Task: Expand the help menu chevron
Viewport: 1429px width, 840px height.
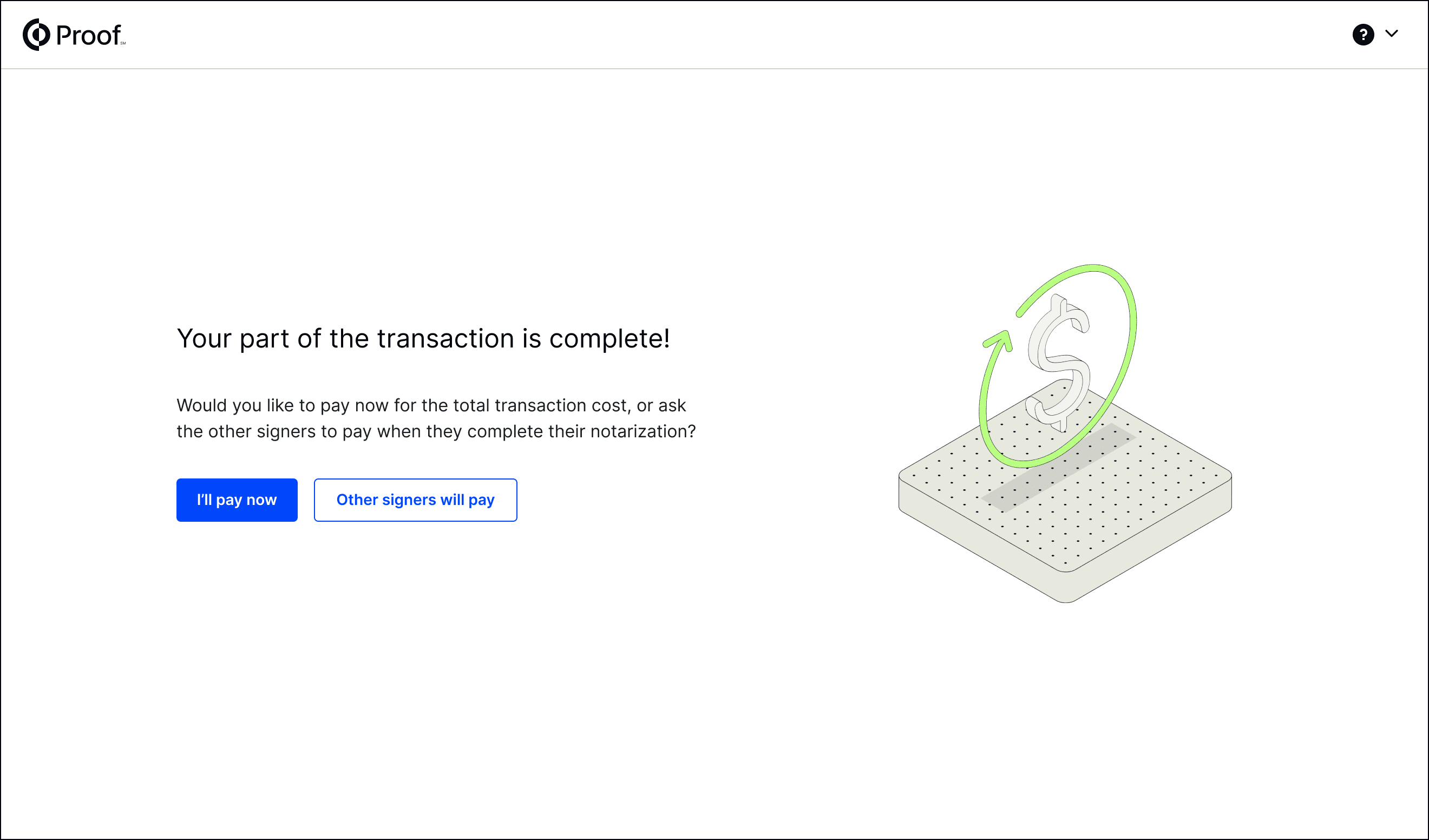Action: (x=1391, y=34)
